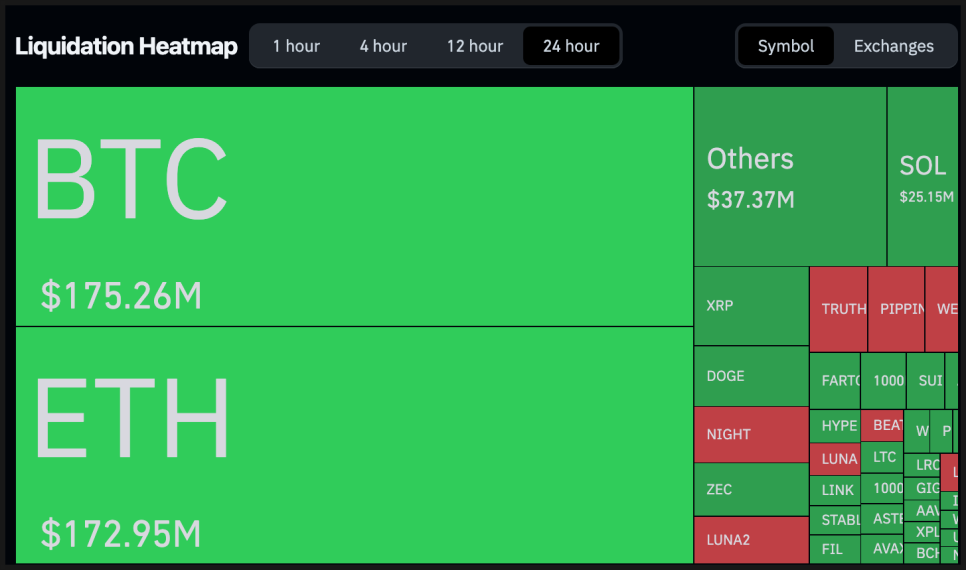Select the 24 hour timeframe tab
The height and width of the screenshot is (570, 966).
click(571, 46)
